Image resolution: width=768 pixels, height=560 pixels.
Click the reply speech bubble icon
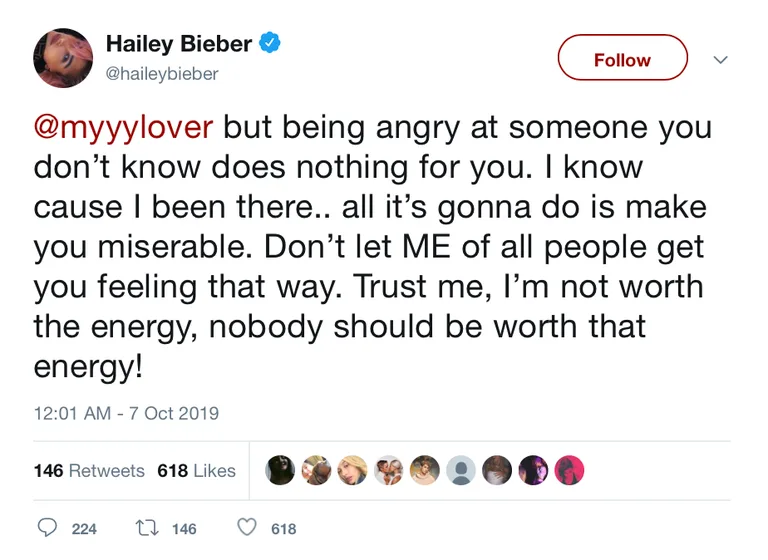tap(48, 528)
